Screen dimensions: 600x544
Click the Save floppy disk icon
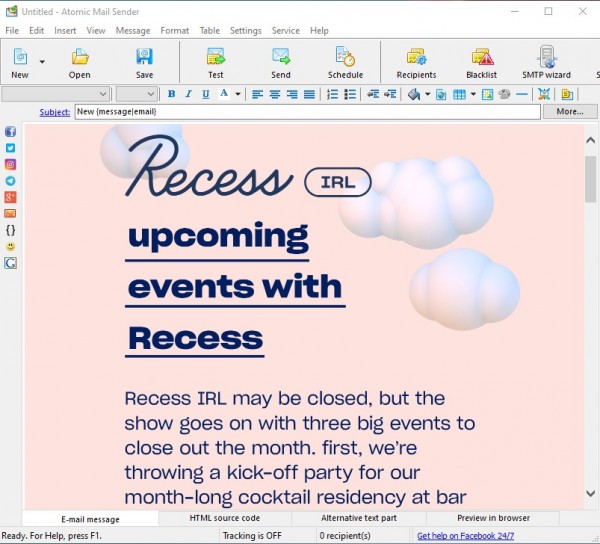144,57
